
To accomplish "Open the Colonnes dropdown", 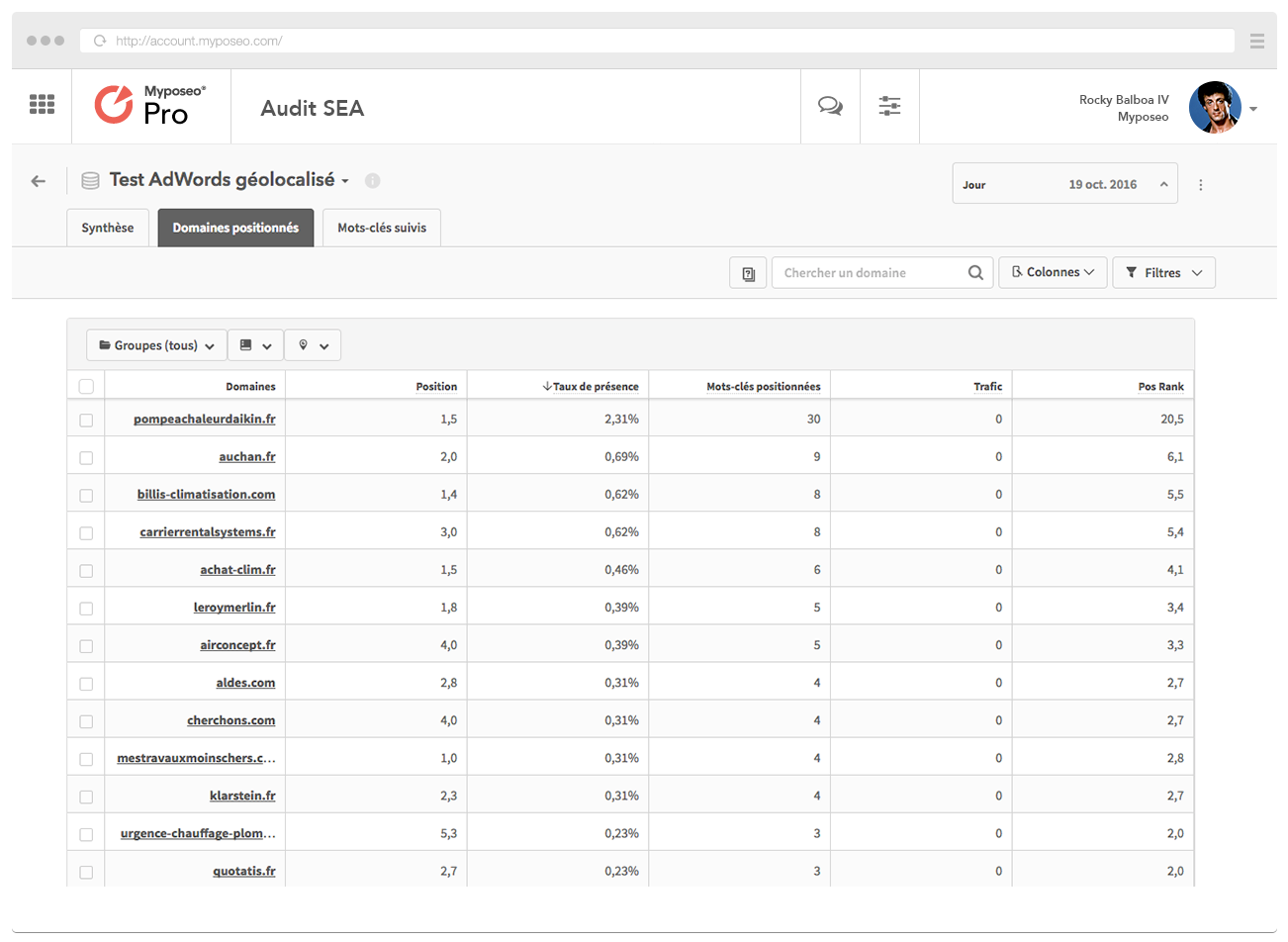I will 1053,272.
